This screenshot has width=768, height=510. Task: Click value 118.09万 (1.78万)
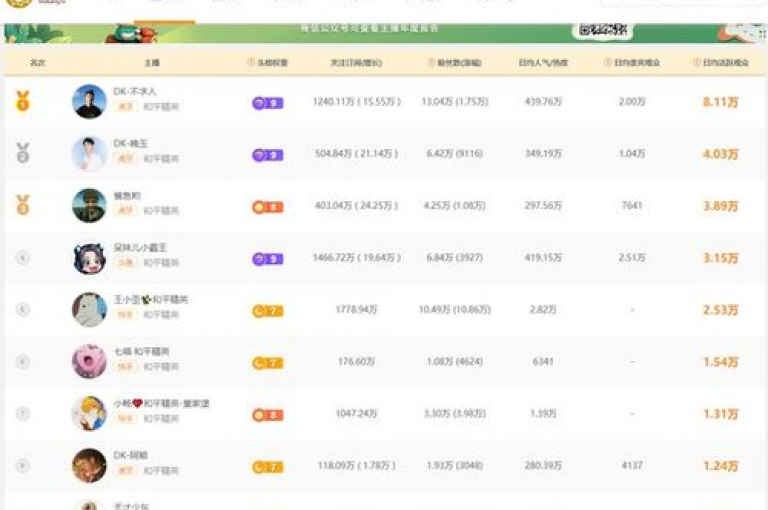[x=357, y=465]
